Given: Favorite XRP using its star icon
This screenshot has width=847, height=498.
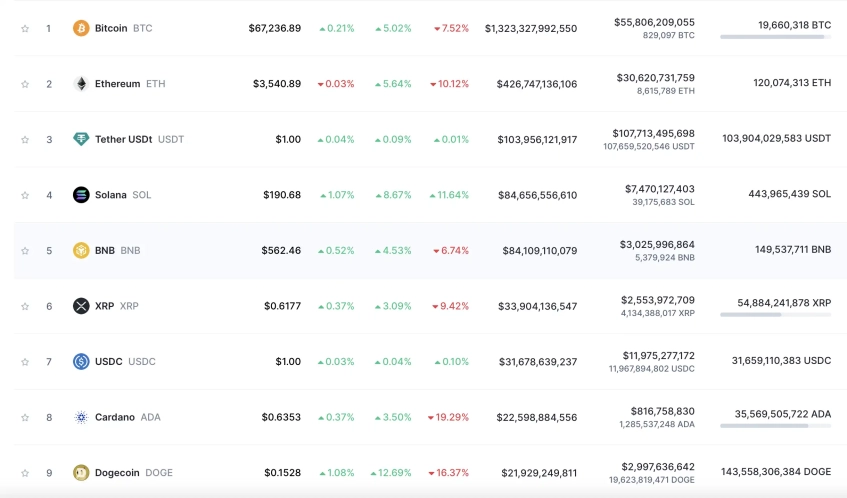Looking at the screenshot, I should coord(25,306).
